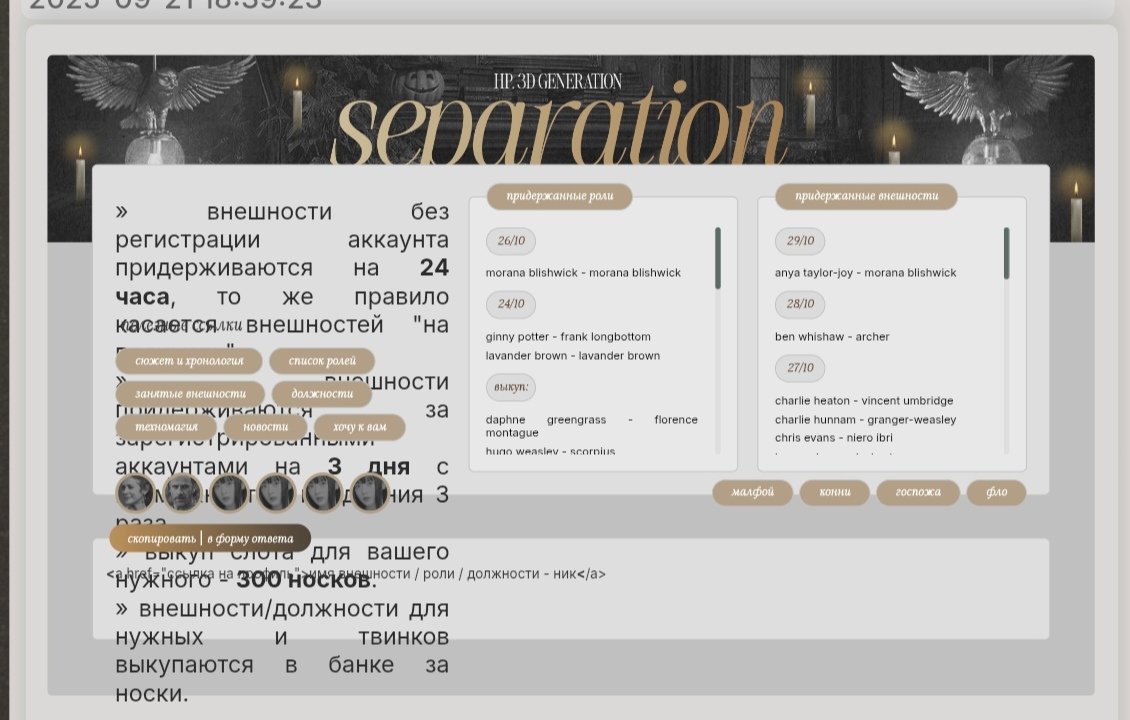Screen dimensions: 1130x720
Task: Select the "техномагия" button
Action: 166,427
